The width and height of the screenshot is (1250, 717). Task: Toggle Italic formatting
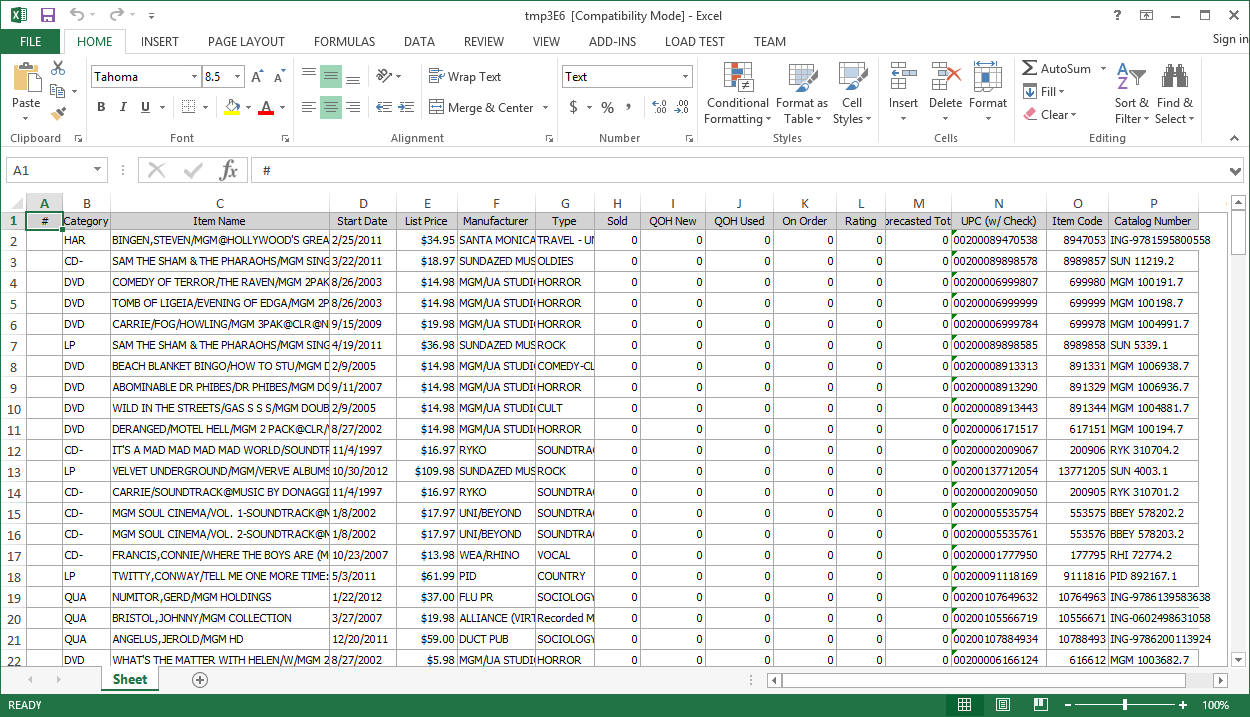(123, 107)
